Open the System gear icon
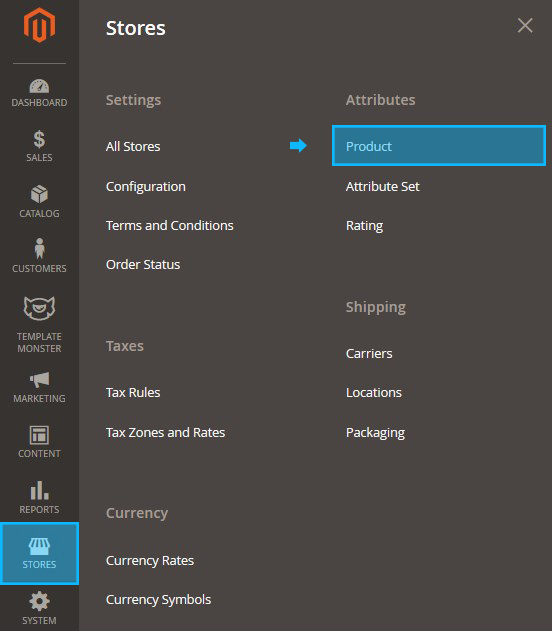Image resolution: width=552 pixels, height=631 pixels. (39, 601)
